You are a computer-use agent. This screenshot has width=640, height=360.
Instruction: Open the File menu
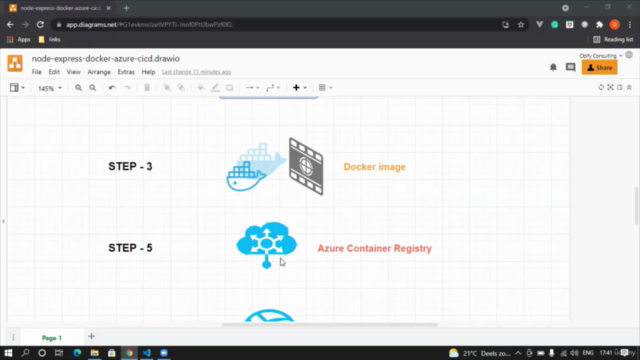click(x=37, y=72)
